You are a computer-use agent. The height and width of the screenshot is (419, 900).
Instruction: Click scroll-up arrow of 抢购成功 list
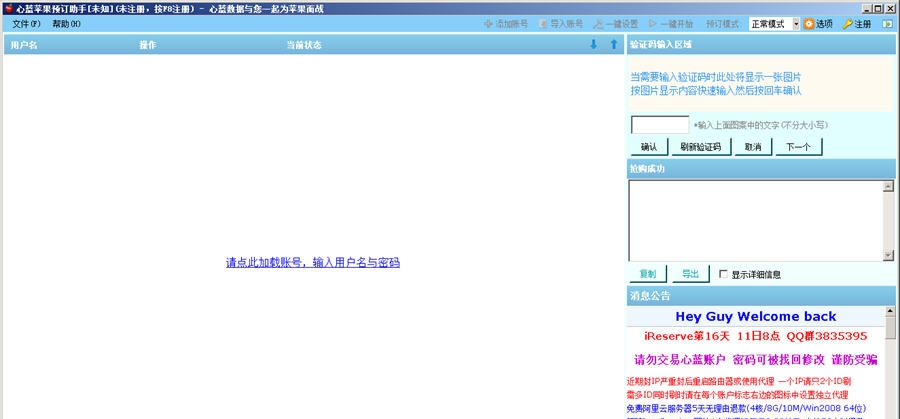point(888,186)
